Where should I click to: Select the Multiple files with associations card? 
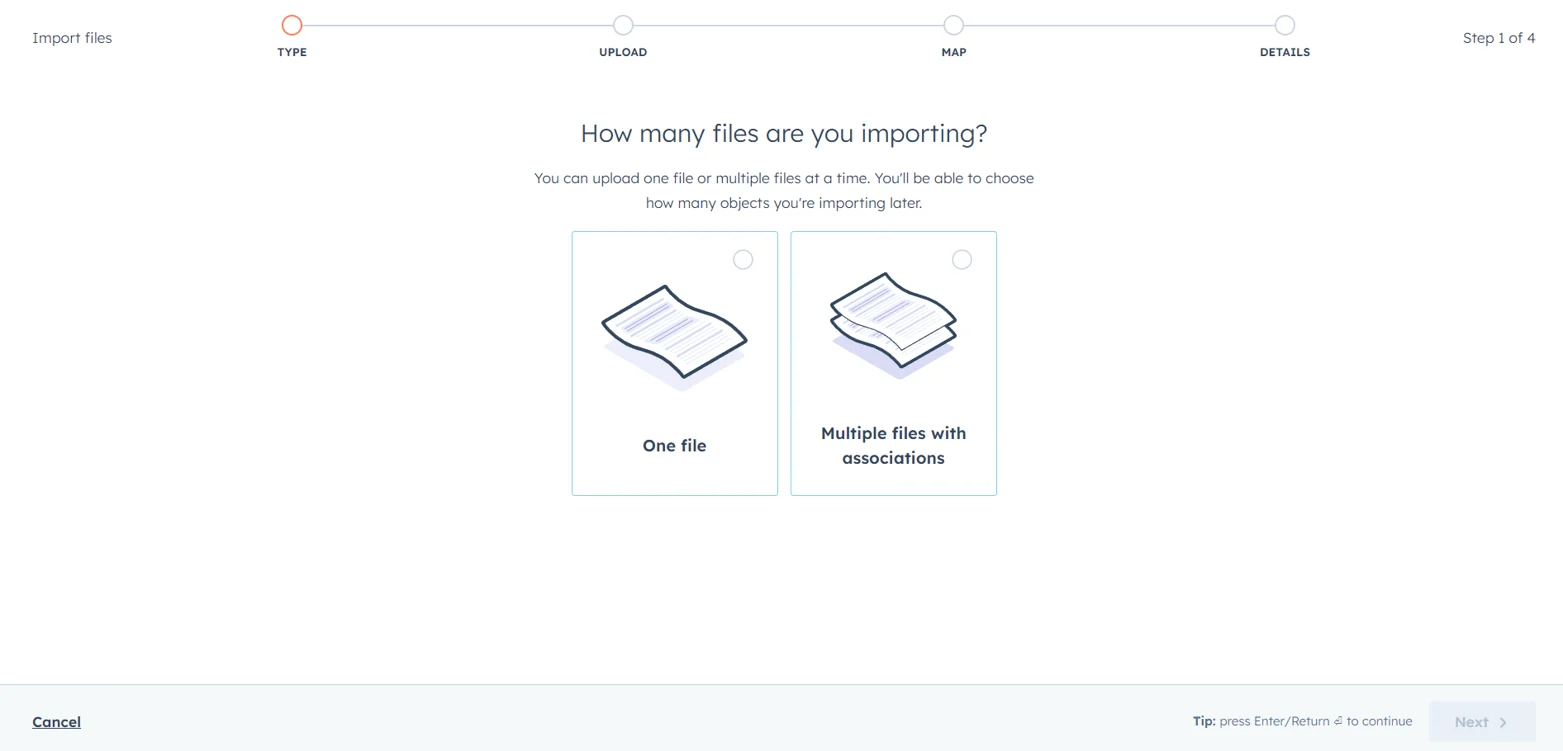893,363
